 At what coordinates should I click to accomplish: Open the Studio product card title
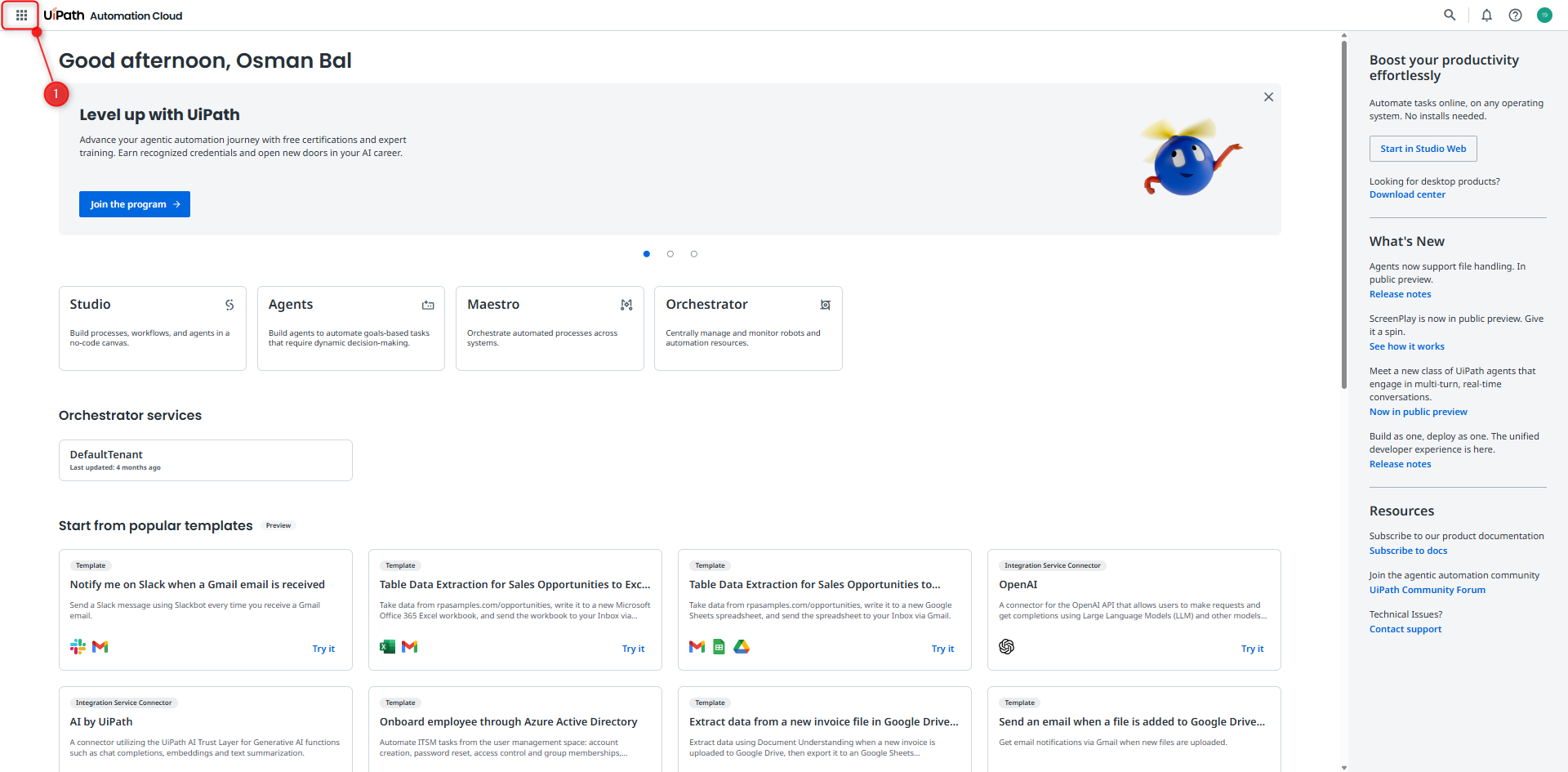90,304
